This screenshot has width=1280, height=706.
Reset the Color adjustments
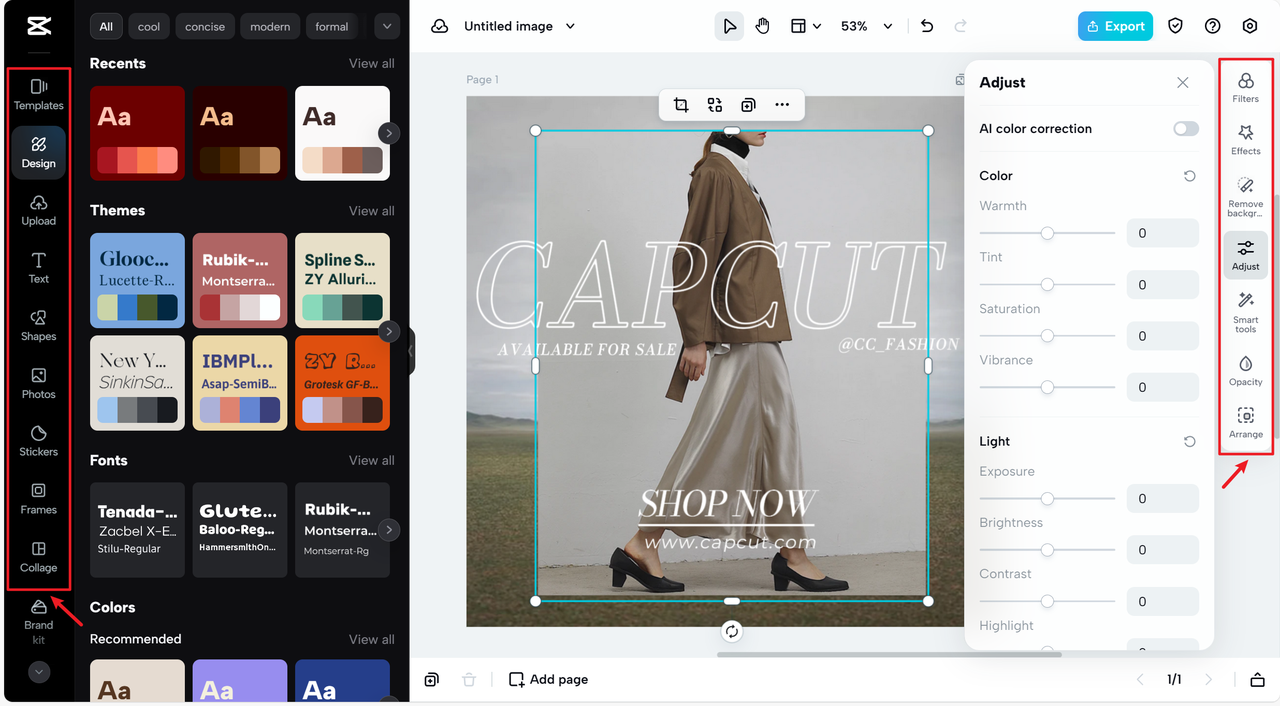coord(1189,176)
